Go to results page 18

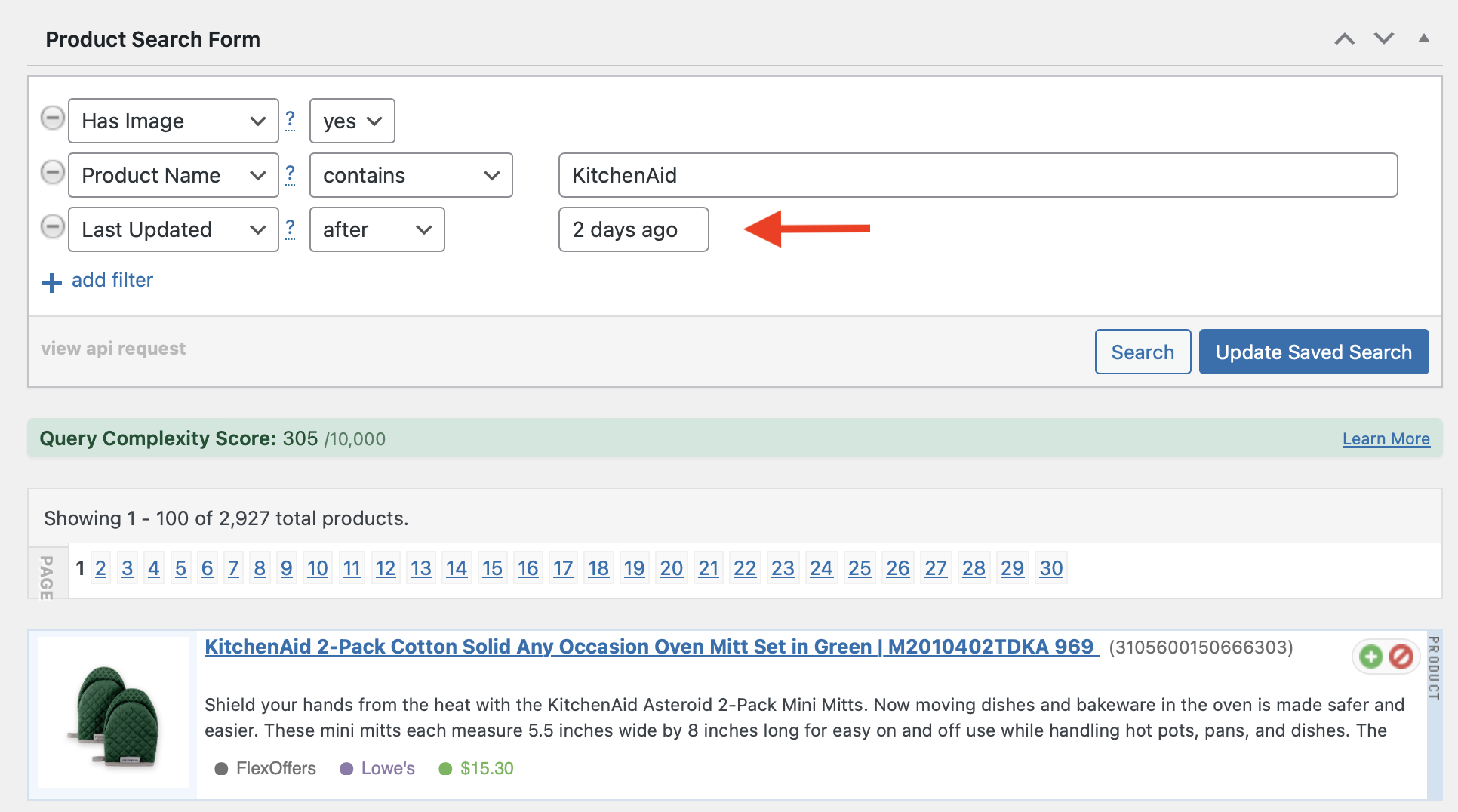[x=598, y=568]
